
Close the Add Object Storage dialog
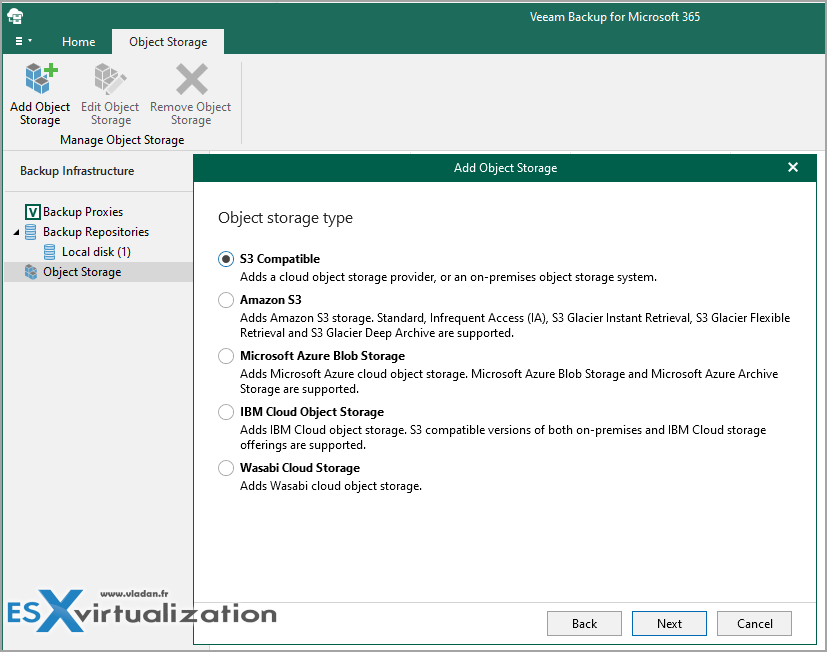click(x=792, y=167)
